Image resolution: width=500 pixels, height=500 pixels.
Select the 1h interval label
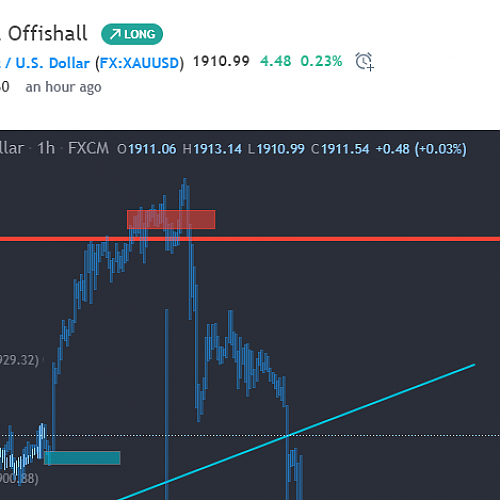tap(46, 148)
